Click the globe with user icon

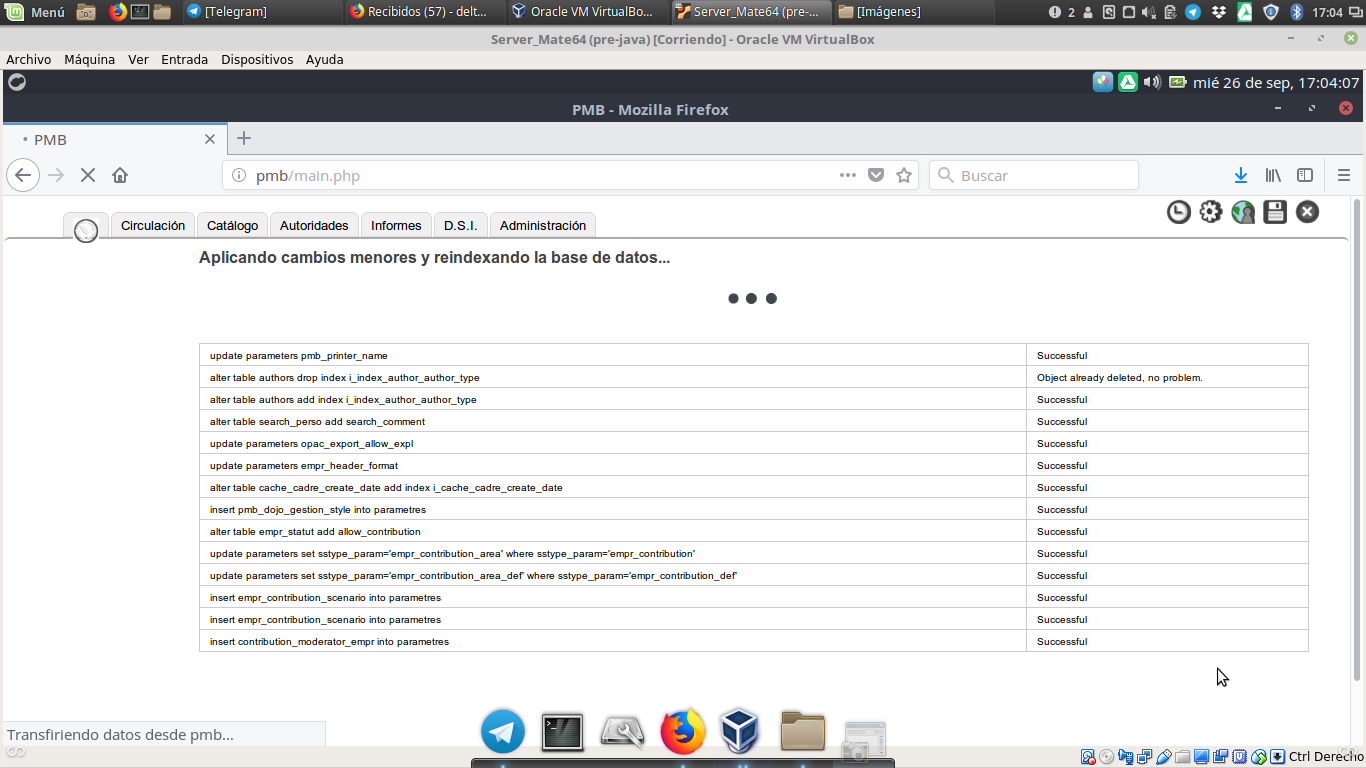(1243, 212)
